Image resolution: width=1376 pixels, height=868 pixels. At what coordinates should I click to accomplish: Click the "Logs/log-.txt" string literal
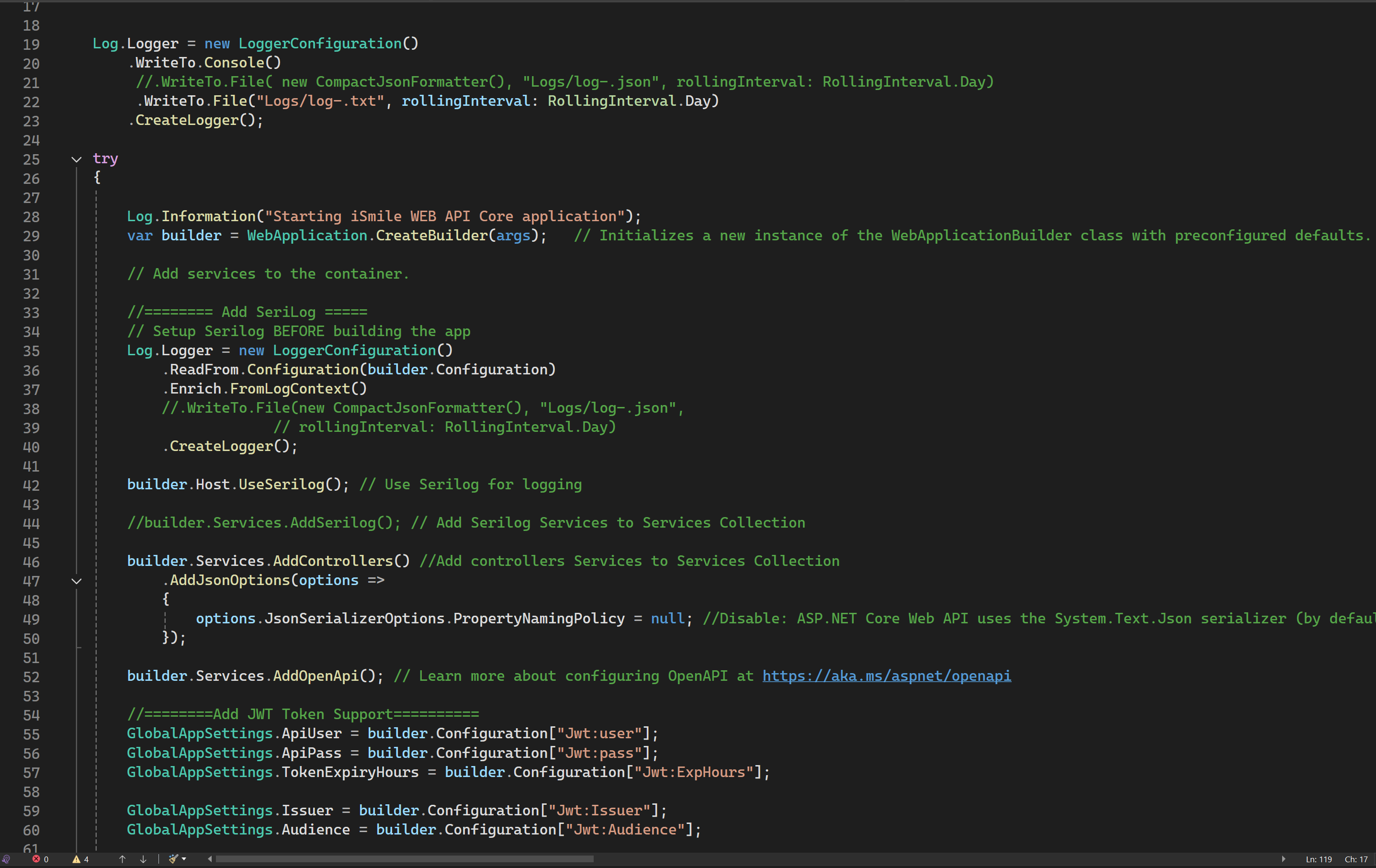click(x=320, y=101)
